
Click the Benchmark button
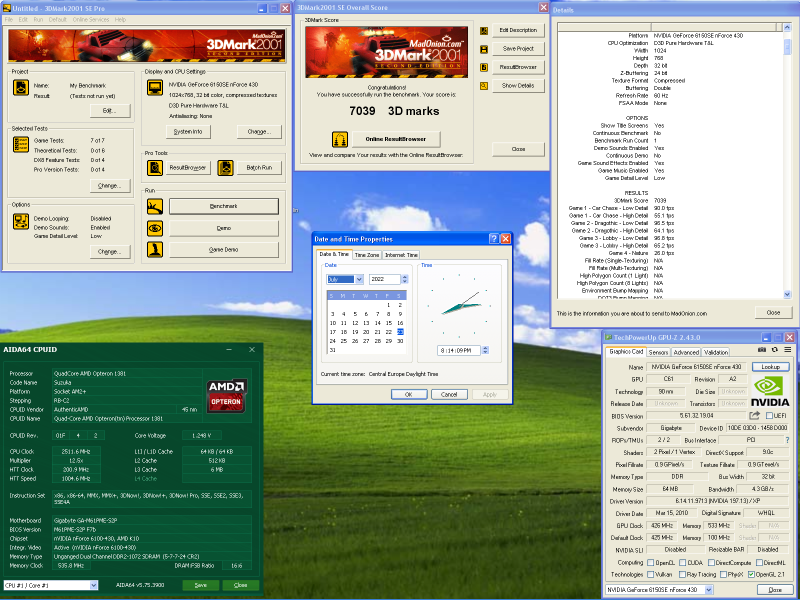coord(223,206)
